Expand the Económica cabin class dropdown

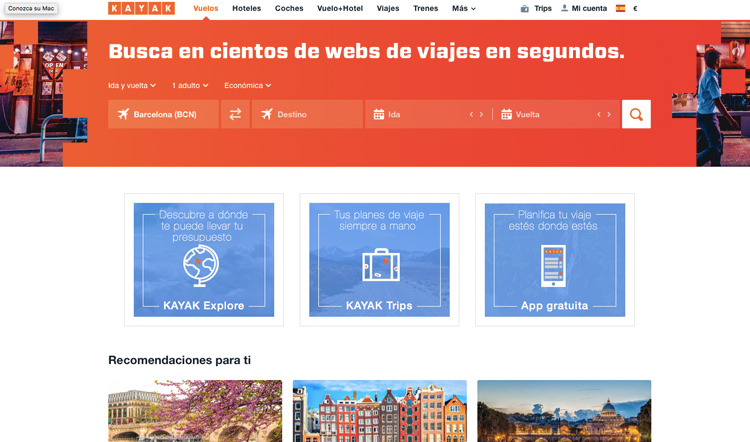tap(247, 85)
